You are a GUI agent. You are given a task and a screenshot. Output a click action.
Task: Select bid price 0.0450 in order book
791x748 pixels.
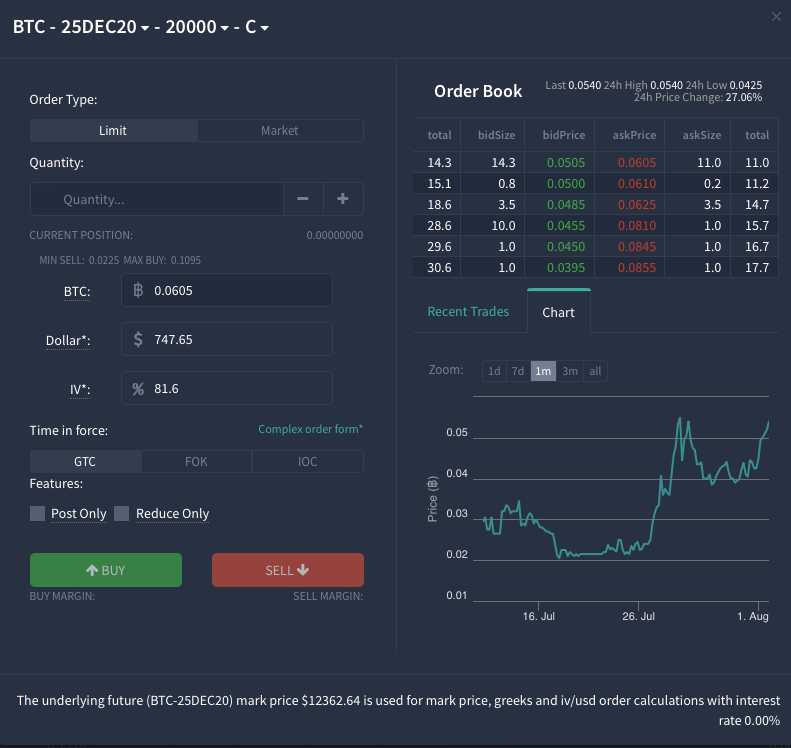566,247
